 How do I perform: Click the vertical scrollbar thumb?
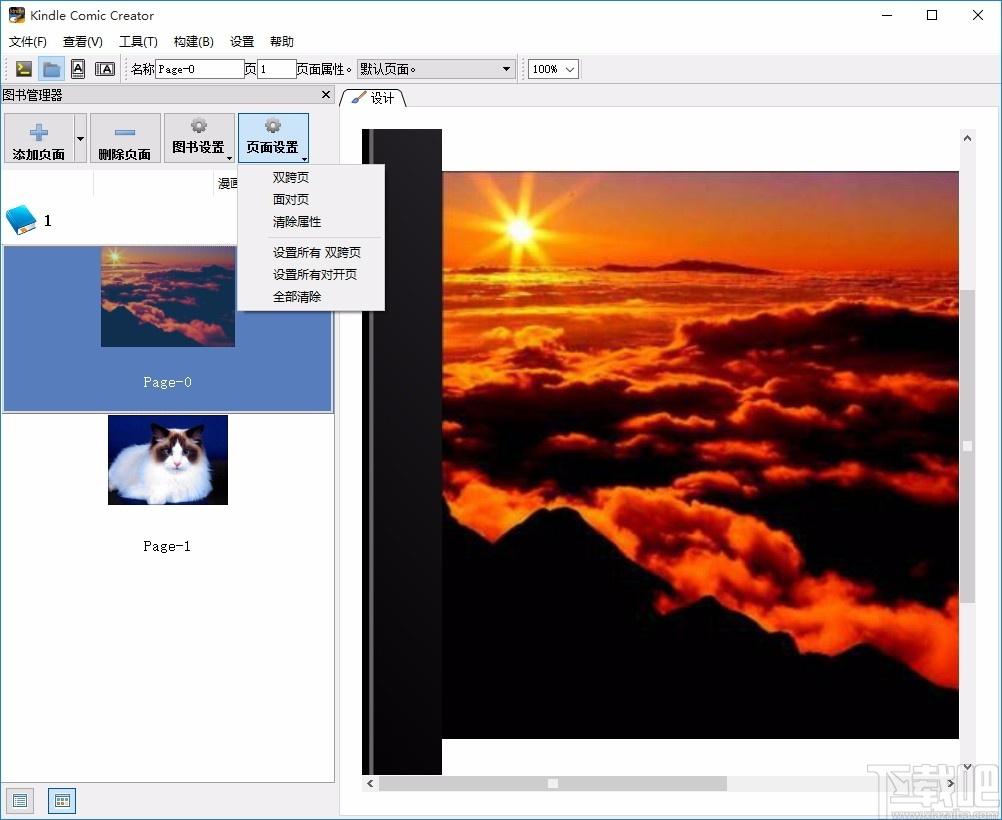(x=967, y=446)
